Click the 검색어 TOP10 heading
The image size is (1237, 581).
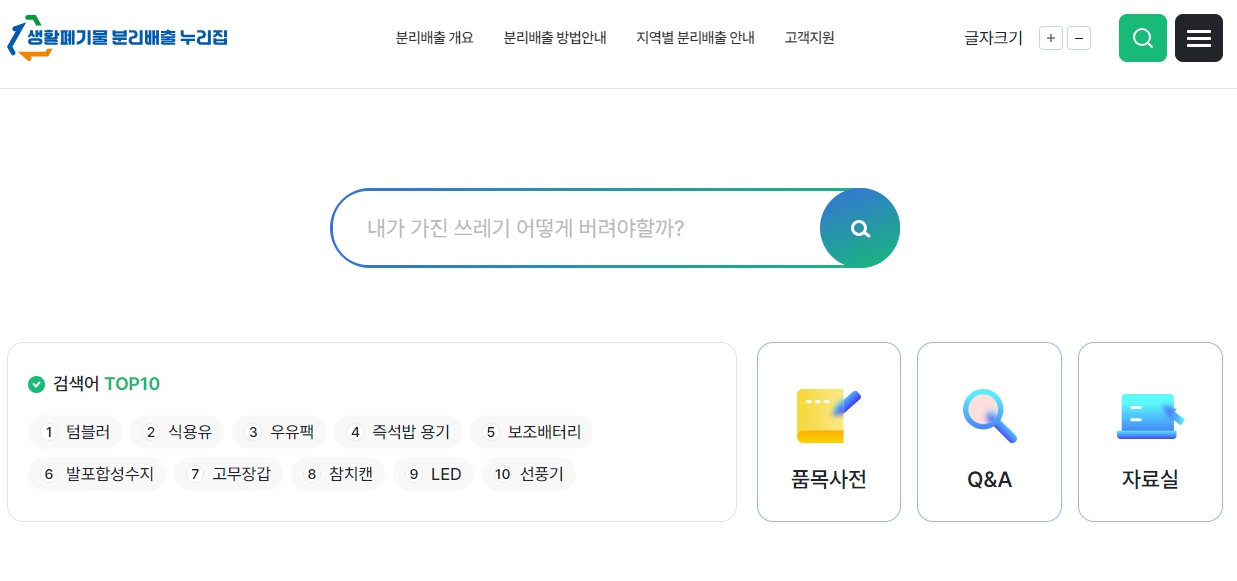106,384
